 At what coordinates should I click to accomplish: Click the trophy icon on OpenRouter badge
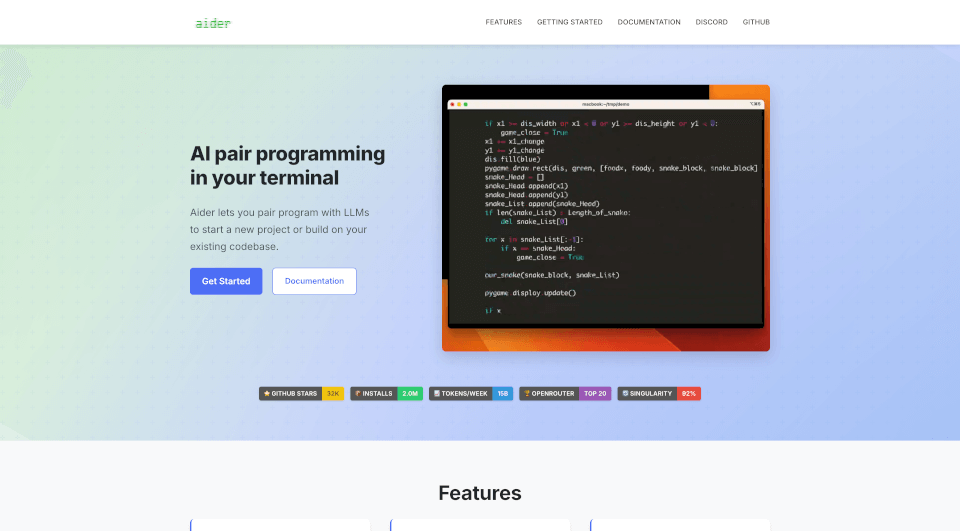[x=526, y=394]
